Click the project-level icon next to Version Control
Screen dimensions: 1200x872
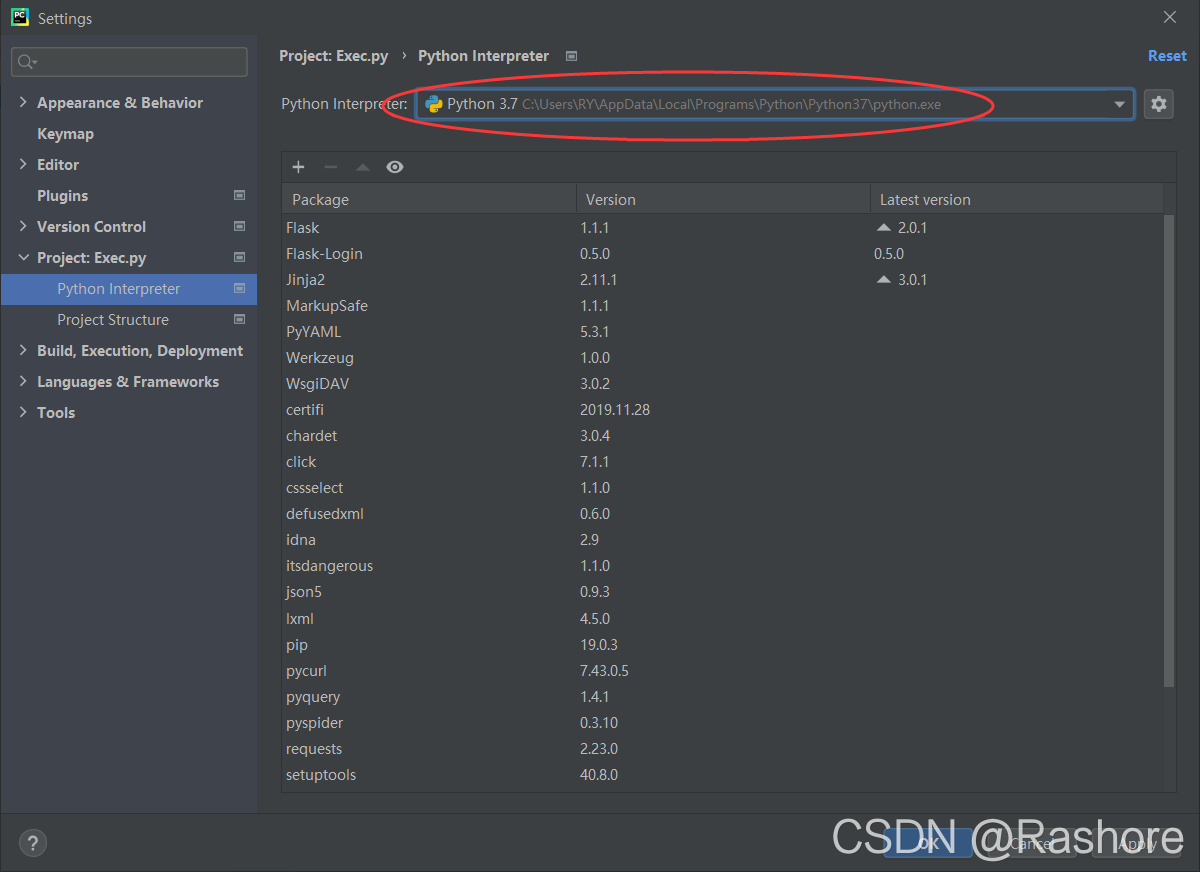point(239,227)
